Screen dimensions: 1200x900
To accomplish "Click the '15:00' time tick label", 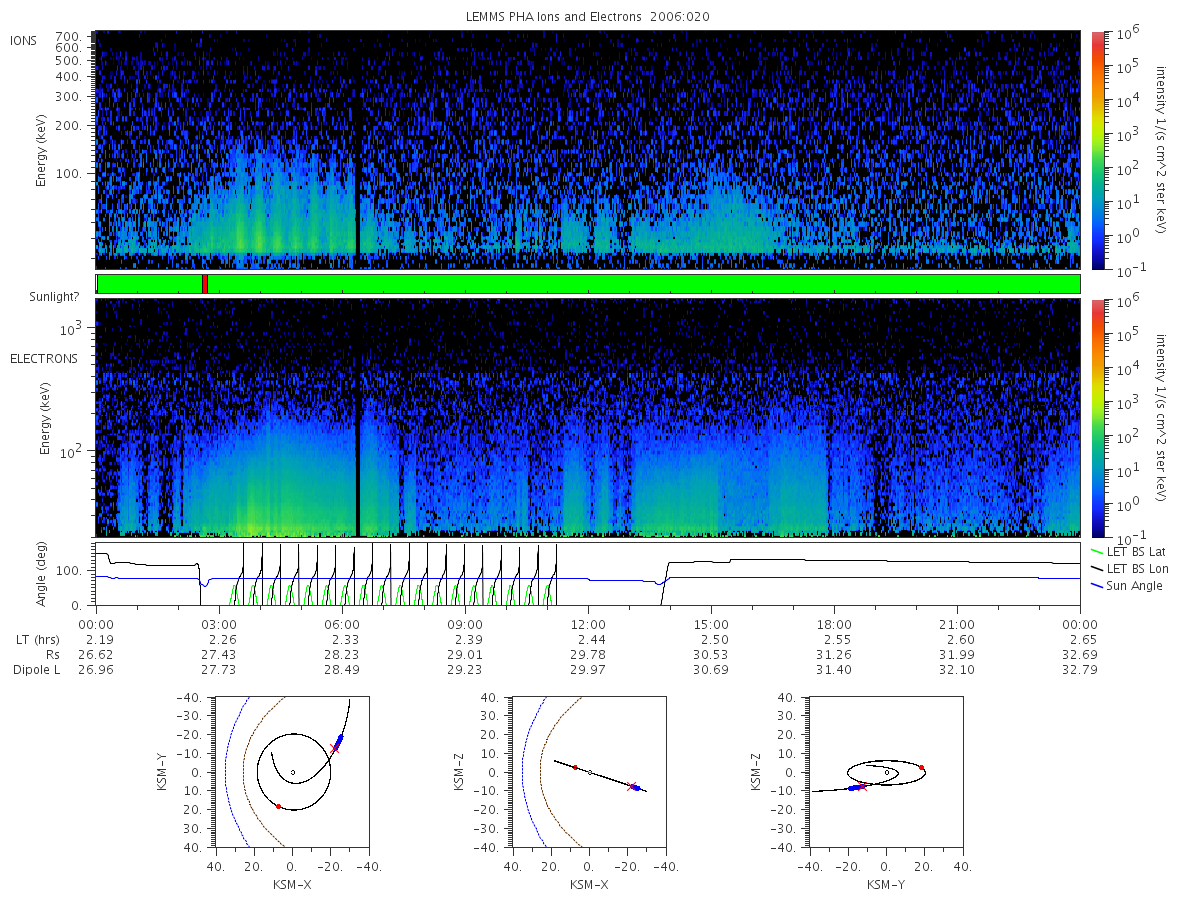I will point(711,624).
